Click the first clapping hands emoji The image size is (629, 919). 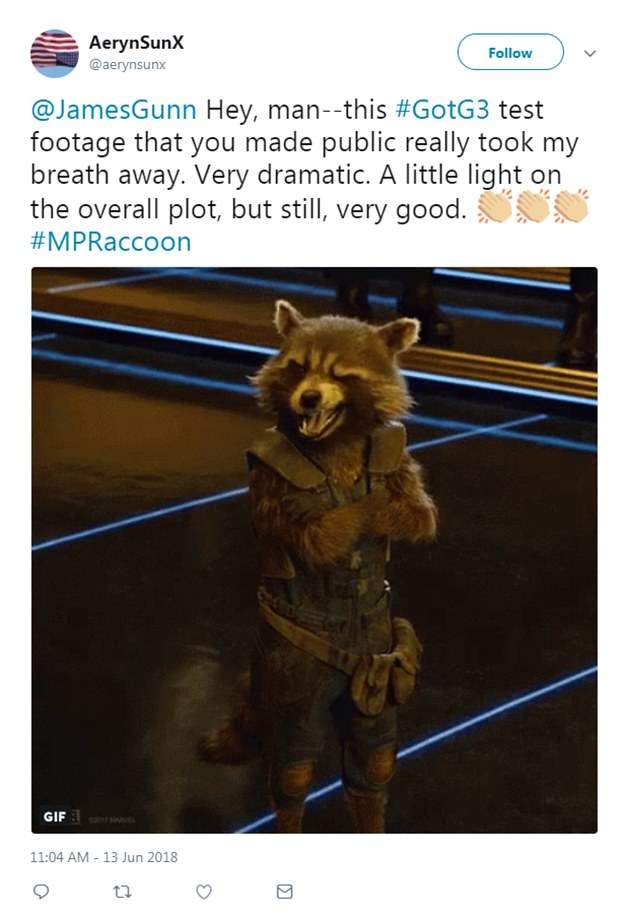[x=495, y=207]
